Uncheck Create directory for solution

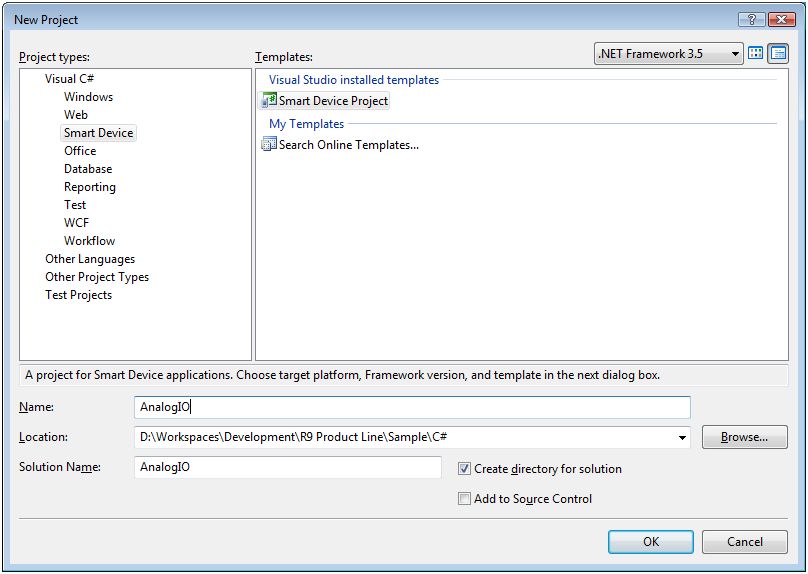[465, 469]
